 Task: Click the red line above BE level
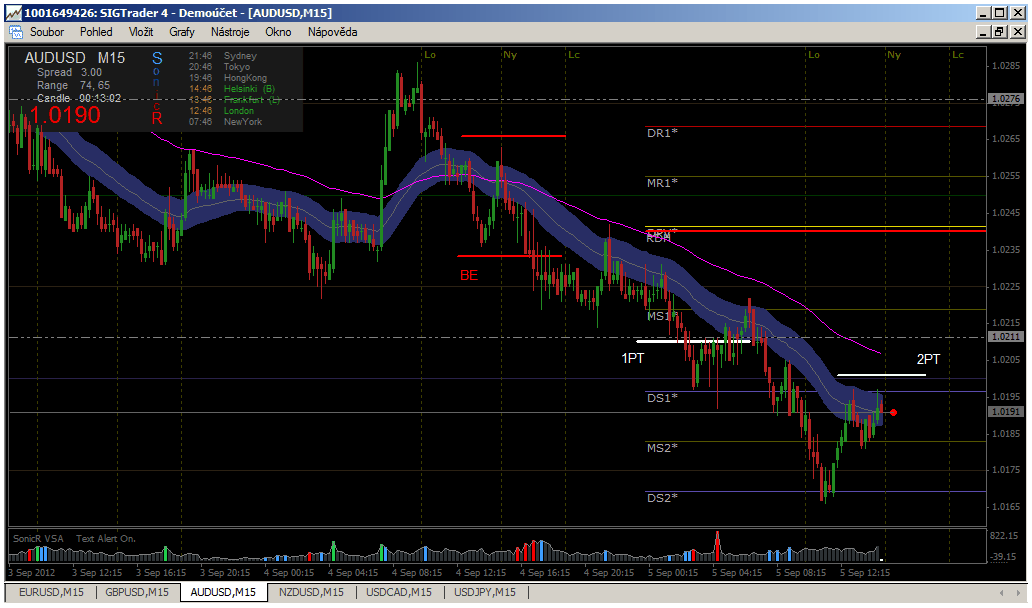tap(513, 136)
